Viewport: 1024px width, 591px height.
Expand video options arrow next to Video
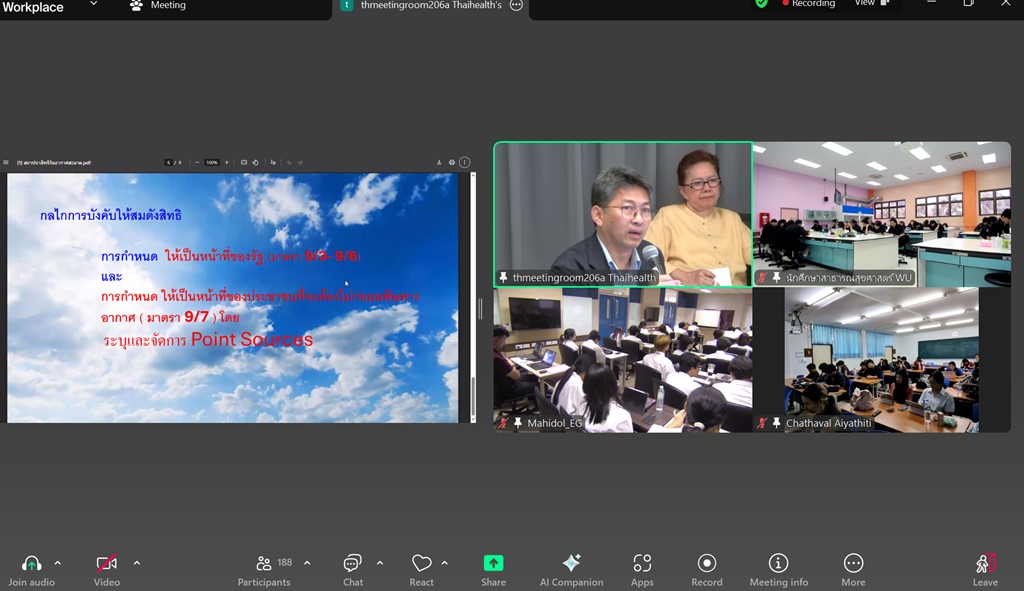(136, 563)
